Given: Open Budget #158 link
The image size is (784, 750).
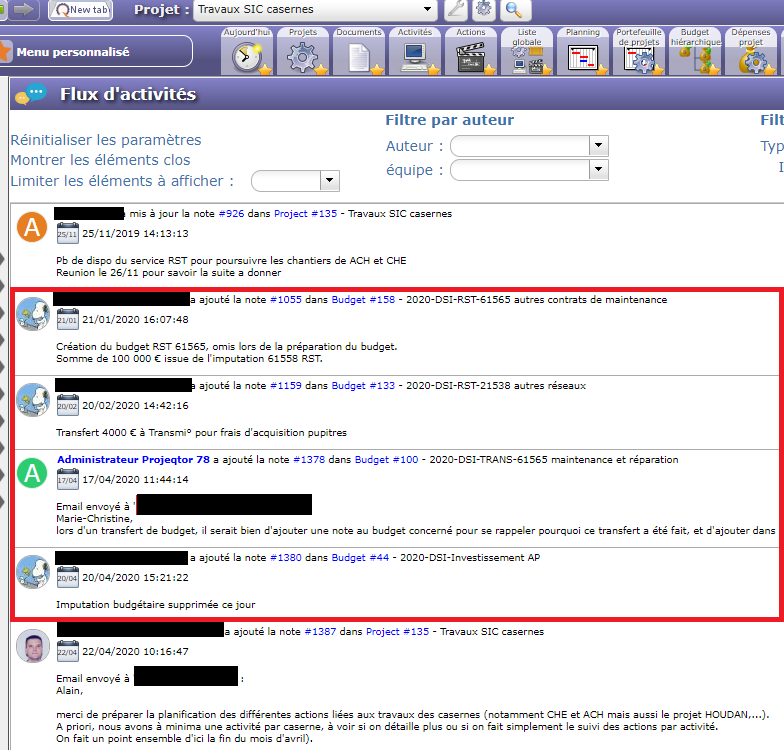Looking at the screenshot, I should (364, 300).
